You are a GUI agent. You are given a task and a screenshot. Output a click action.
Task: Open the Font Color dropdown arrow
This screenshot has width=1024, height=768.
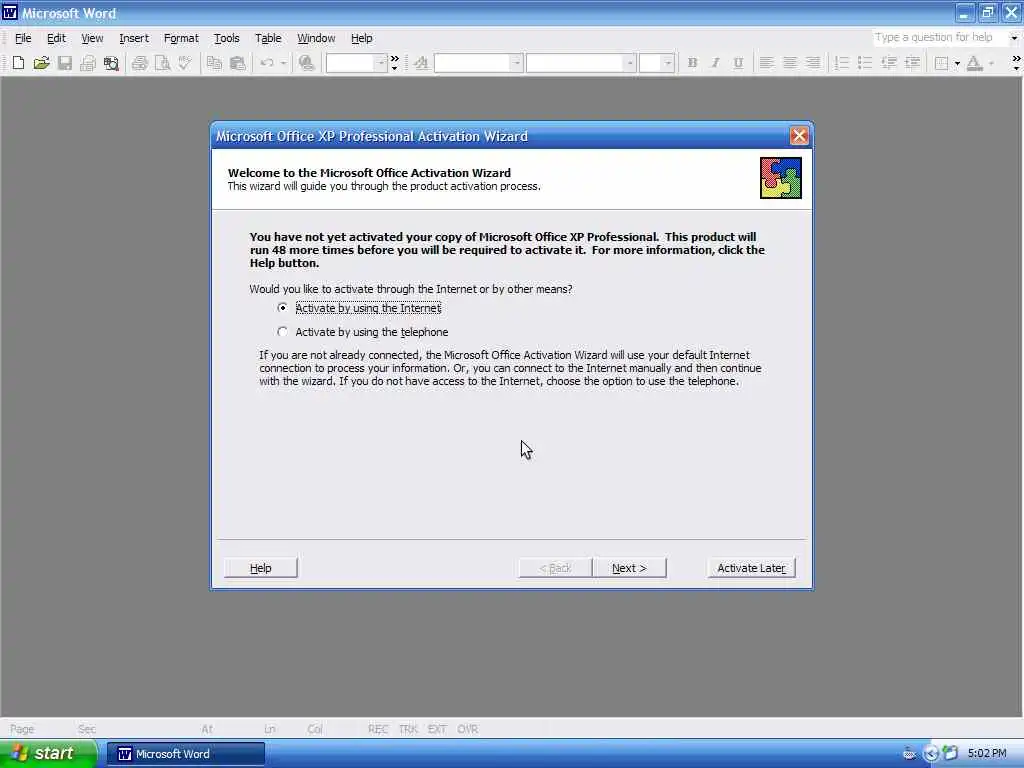[x=991, y=63]
